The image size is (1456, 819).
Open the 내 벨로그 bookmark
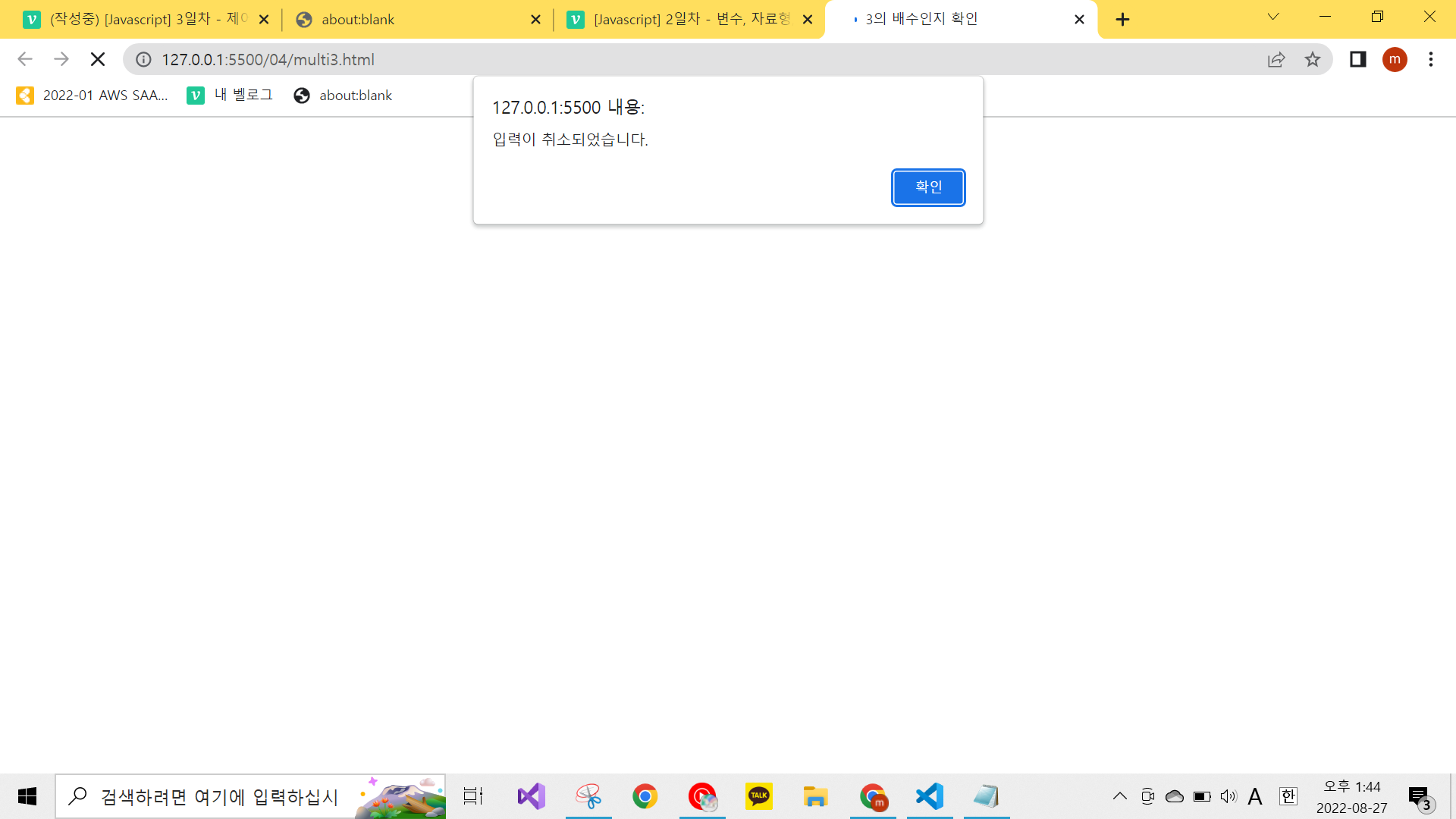pos(231,96)
